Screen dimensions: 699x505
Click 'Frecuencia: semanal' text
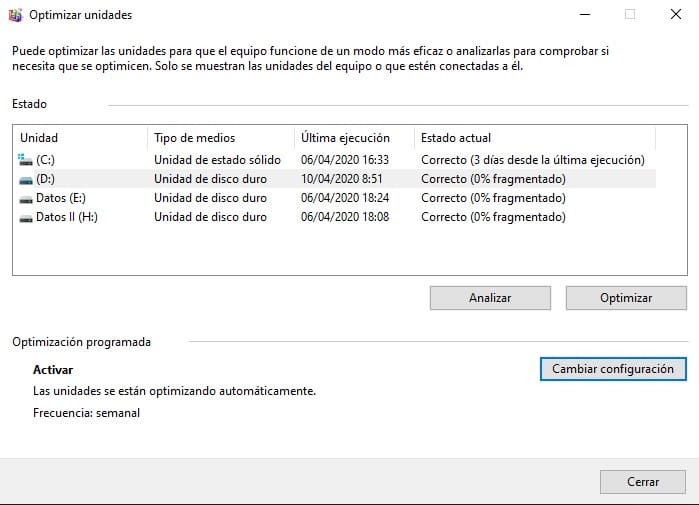[x=86, y=413]
